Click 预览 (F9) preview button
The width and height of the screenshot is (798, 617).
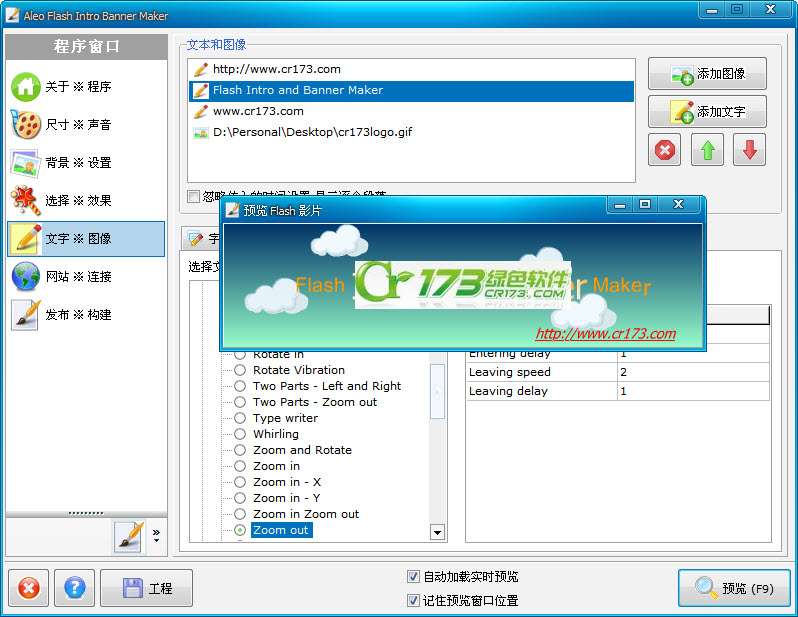pos(734,588)
